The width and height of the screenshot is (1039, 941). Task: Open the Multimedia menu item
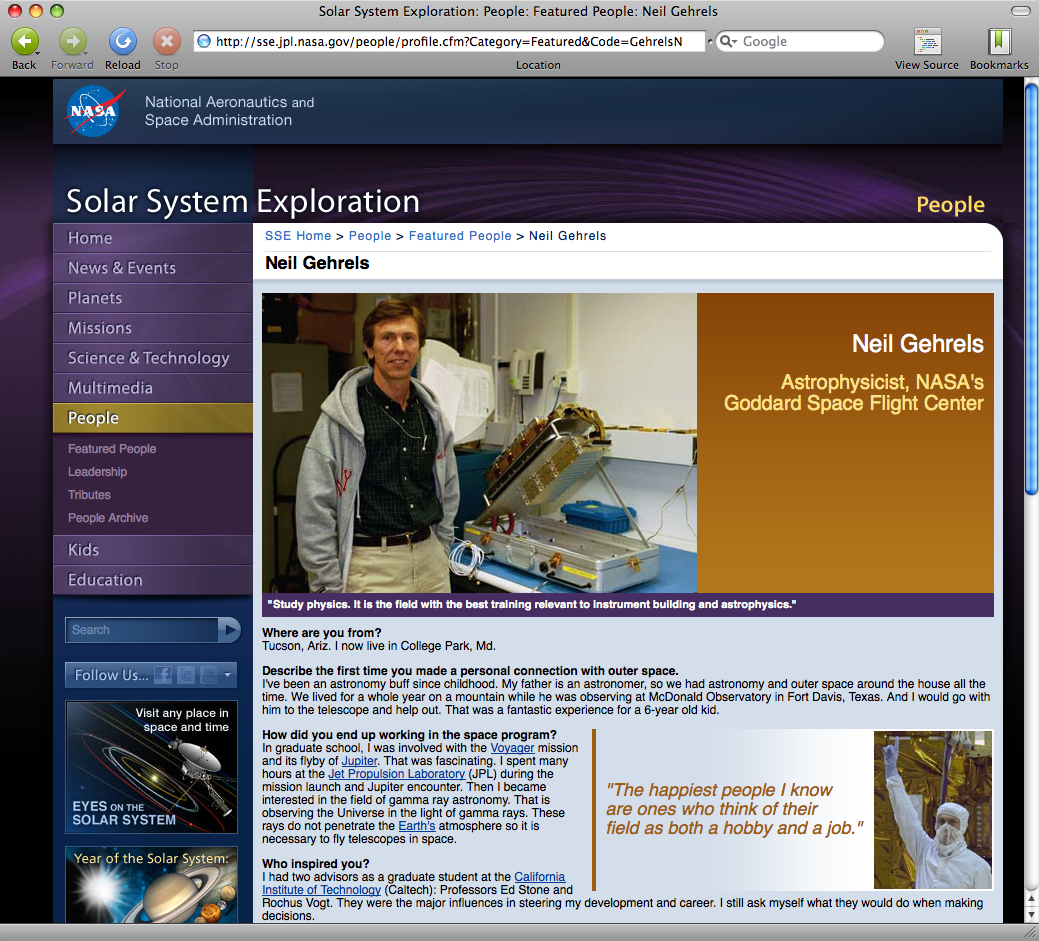(152, 388)
